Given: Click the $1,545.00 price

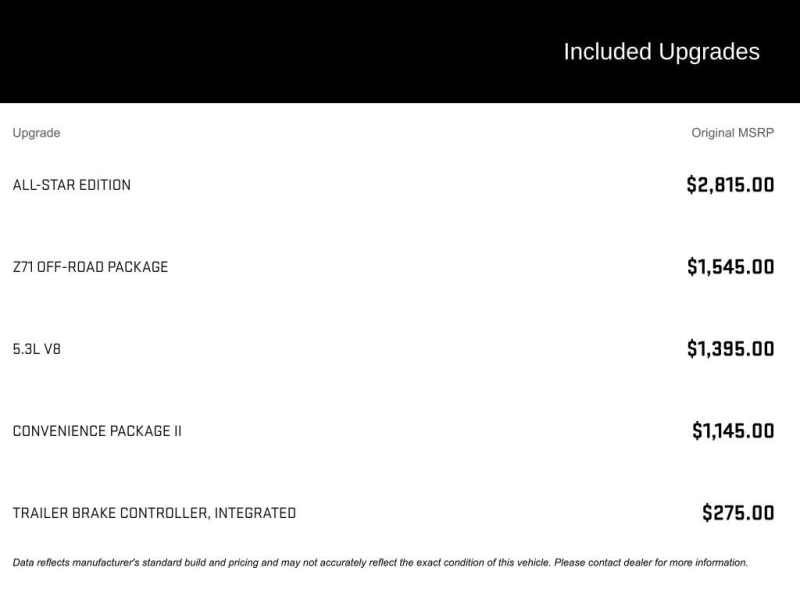Looking at the screenshot, I should [730, 267].
